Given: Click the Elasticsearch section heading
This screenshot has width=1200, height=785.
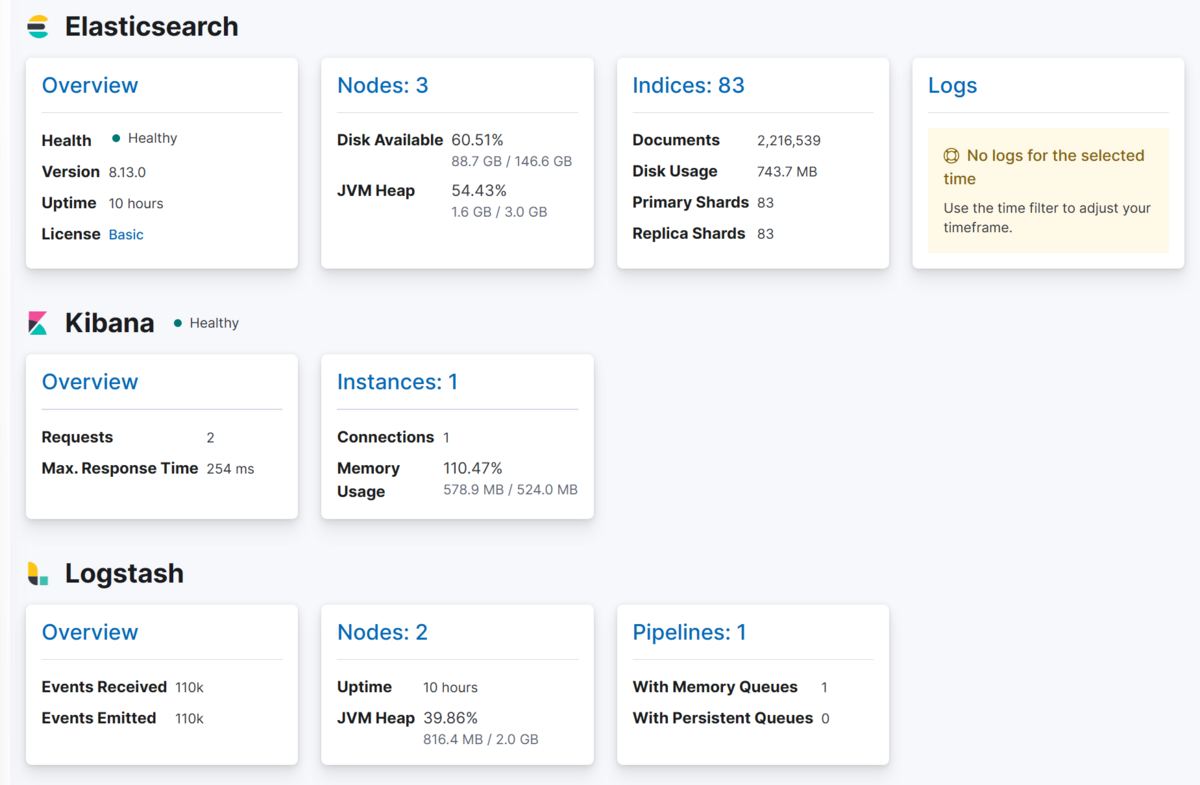Looking at the screenshot, I should 152,27.
